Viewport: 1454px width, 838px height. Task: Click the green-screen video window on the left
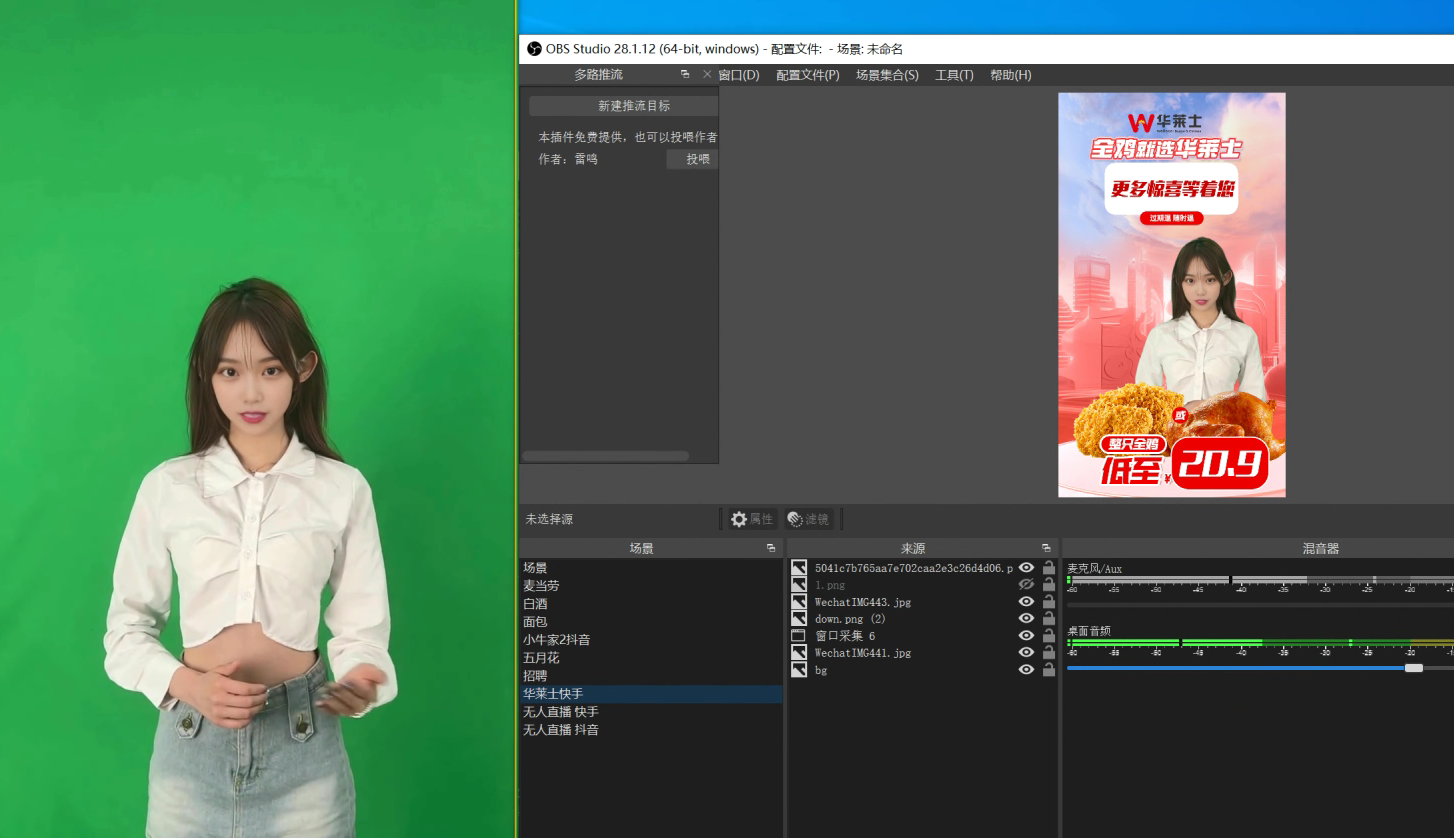257,419
